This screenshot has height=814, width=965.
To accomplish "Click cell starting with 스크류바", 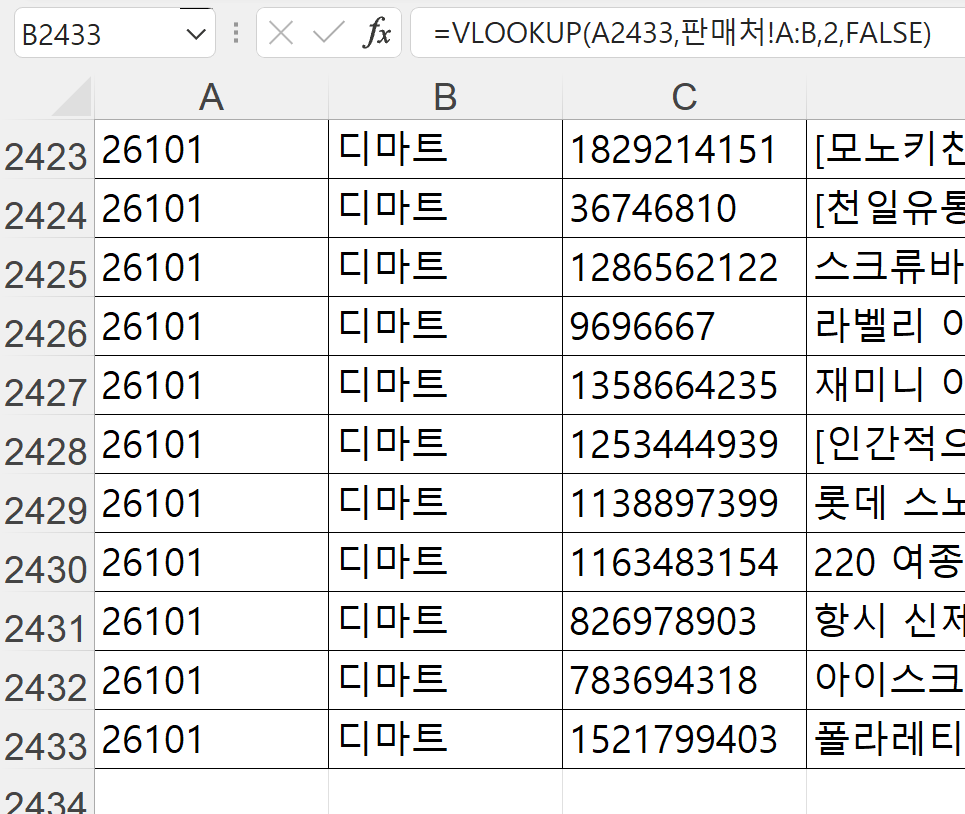I will [x=886, y=268].
